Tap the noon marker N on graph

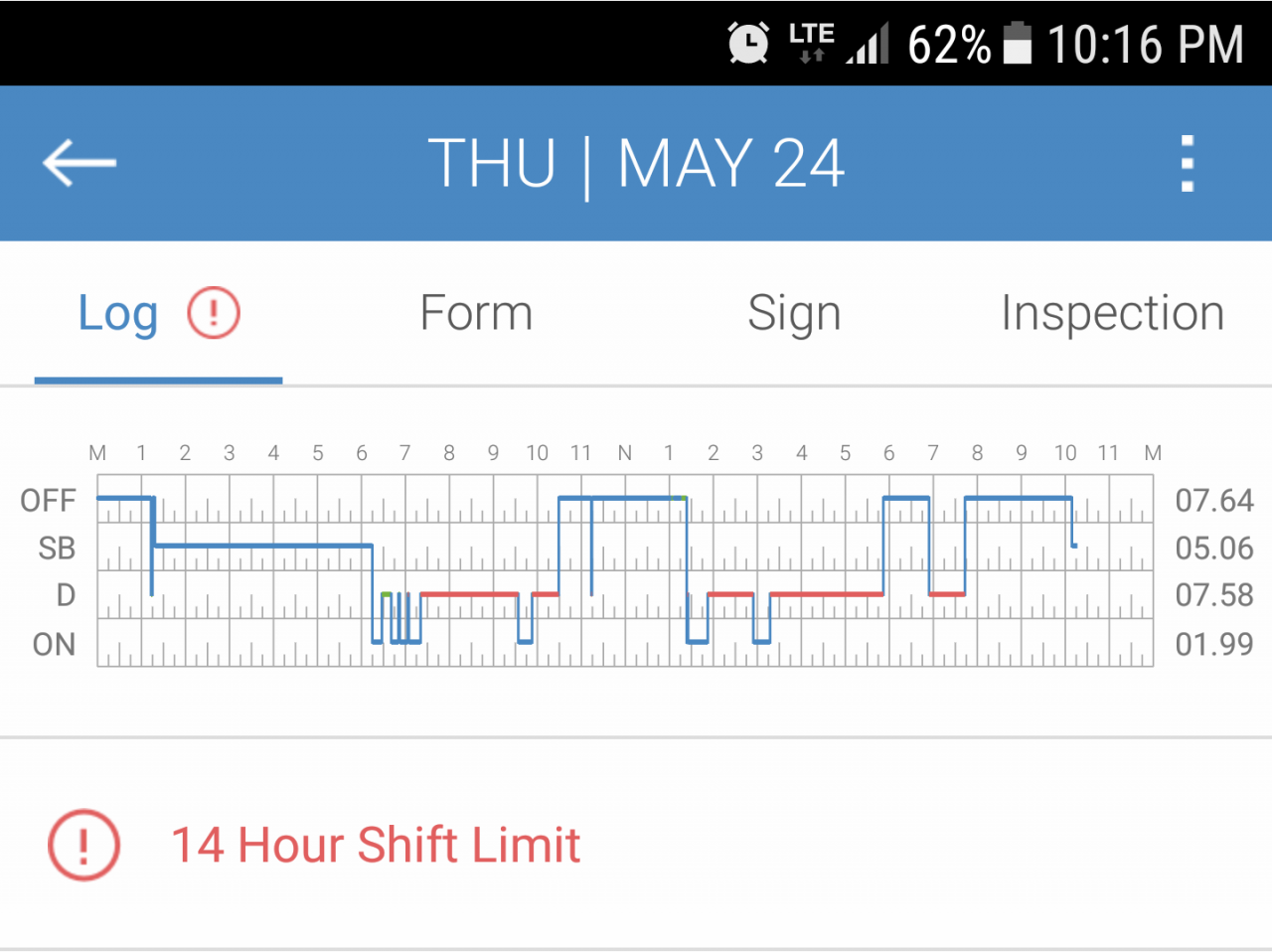pyautogui.click(x=625, y=453)
